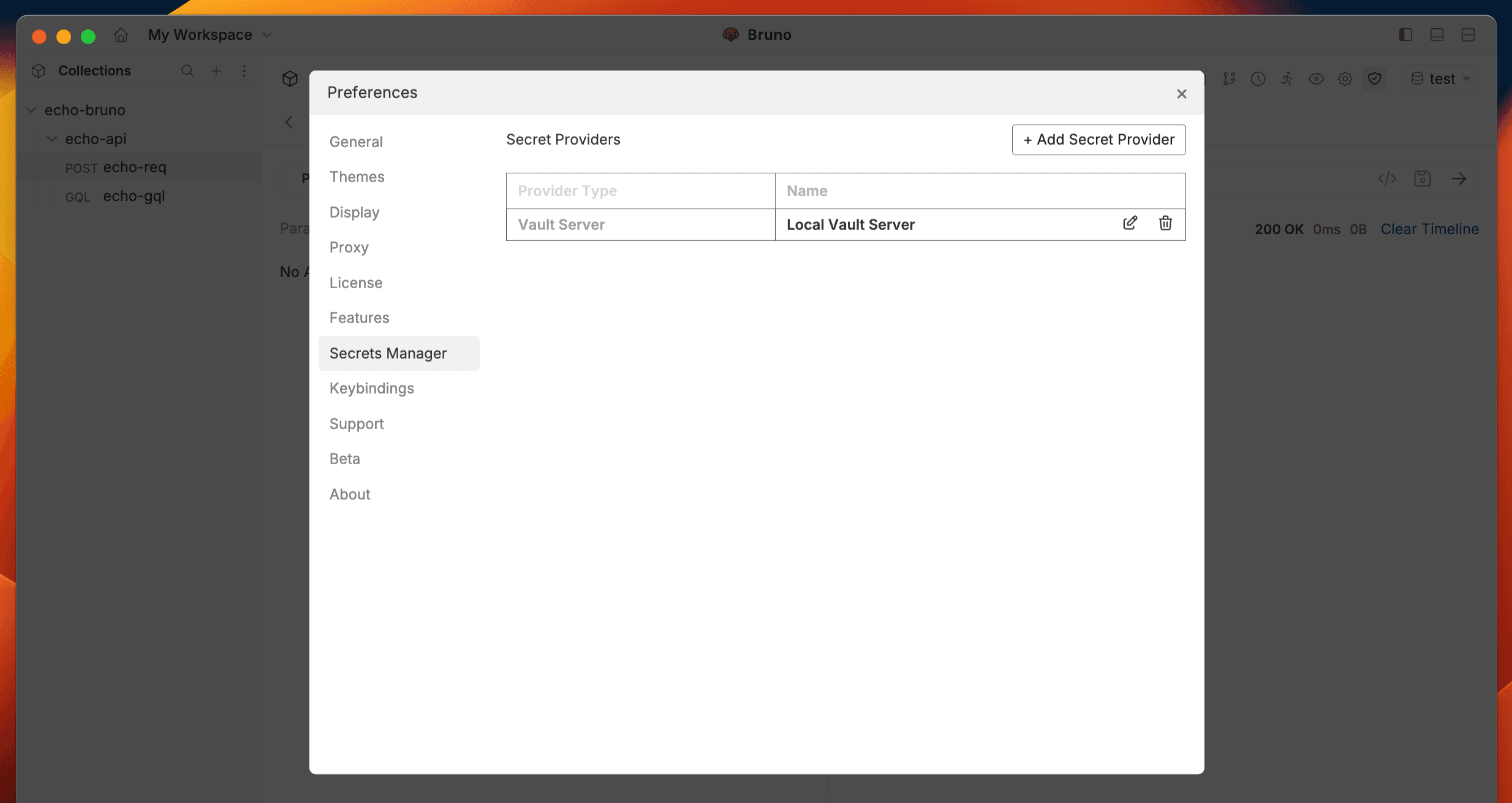
Task: Create a new collection with the plus icon
Action: (216, 71)
